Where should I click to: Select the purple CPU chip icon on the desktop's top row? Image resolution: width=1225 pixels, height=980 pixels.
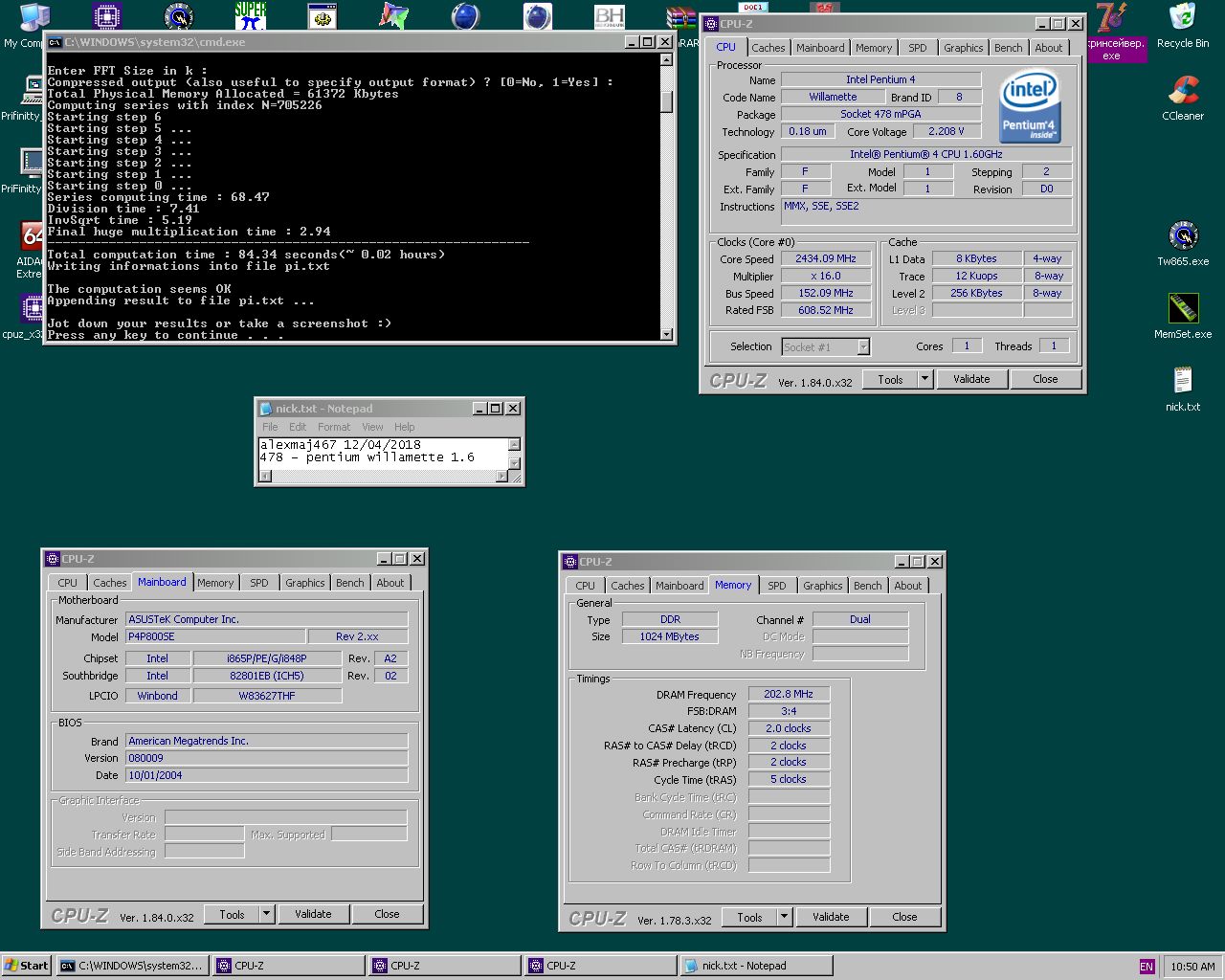(x=107, y=16)
